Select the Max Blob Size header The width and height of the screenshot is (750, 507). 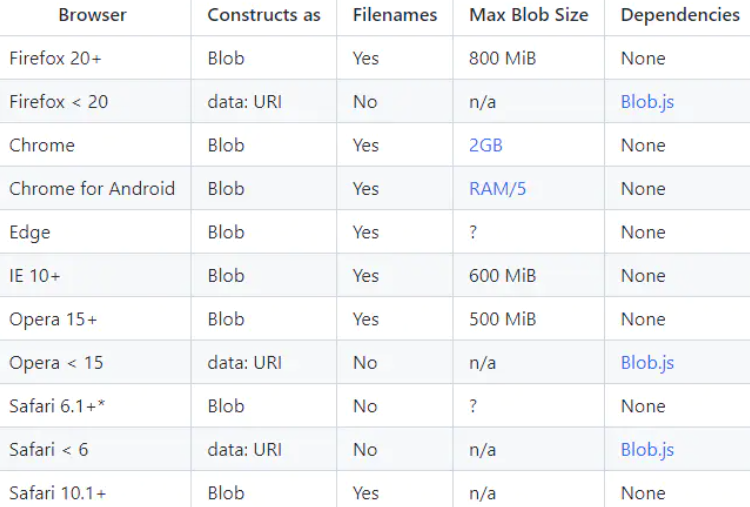tap(528, 15)
